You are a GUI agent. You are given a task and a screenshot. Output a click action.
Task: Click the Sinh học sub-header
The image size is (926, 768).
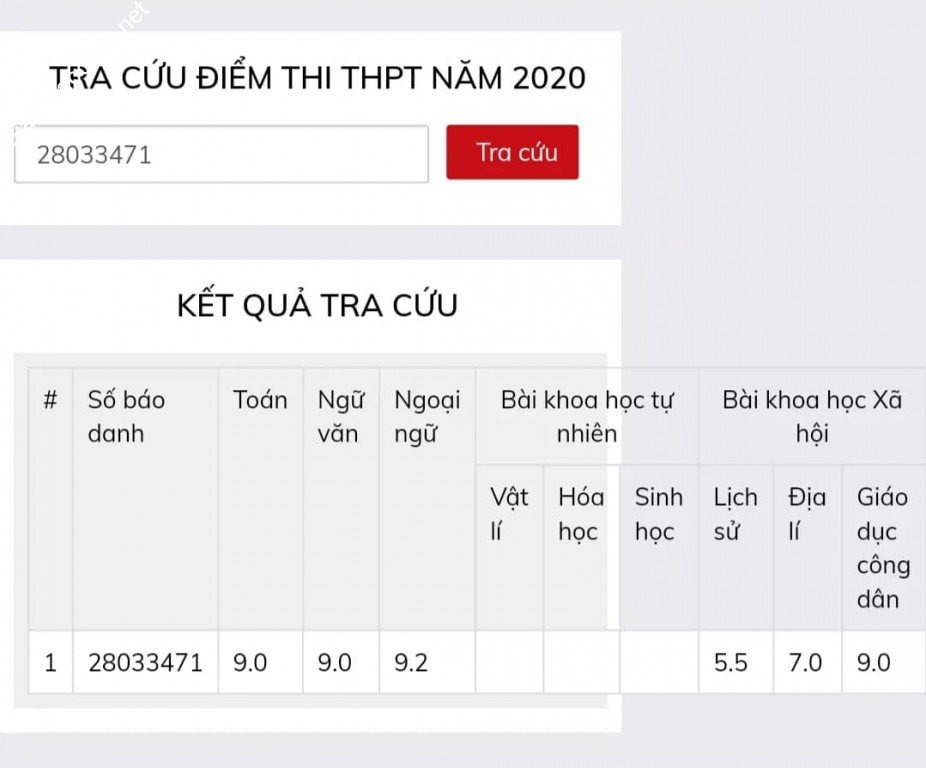pyautogui.click(x=658, y=514)
